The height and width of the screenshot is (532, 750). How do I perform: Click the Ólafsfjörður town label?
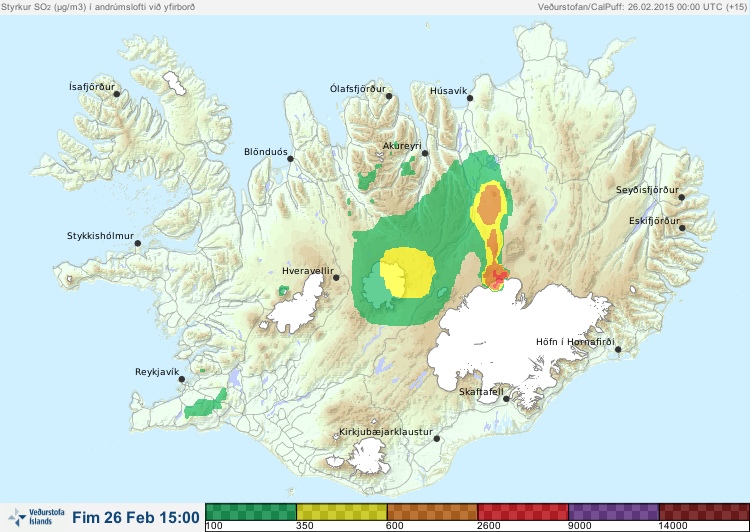(358, 89)
